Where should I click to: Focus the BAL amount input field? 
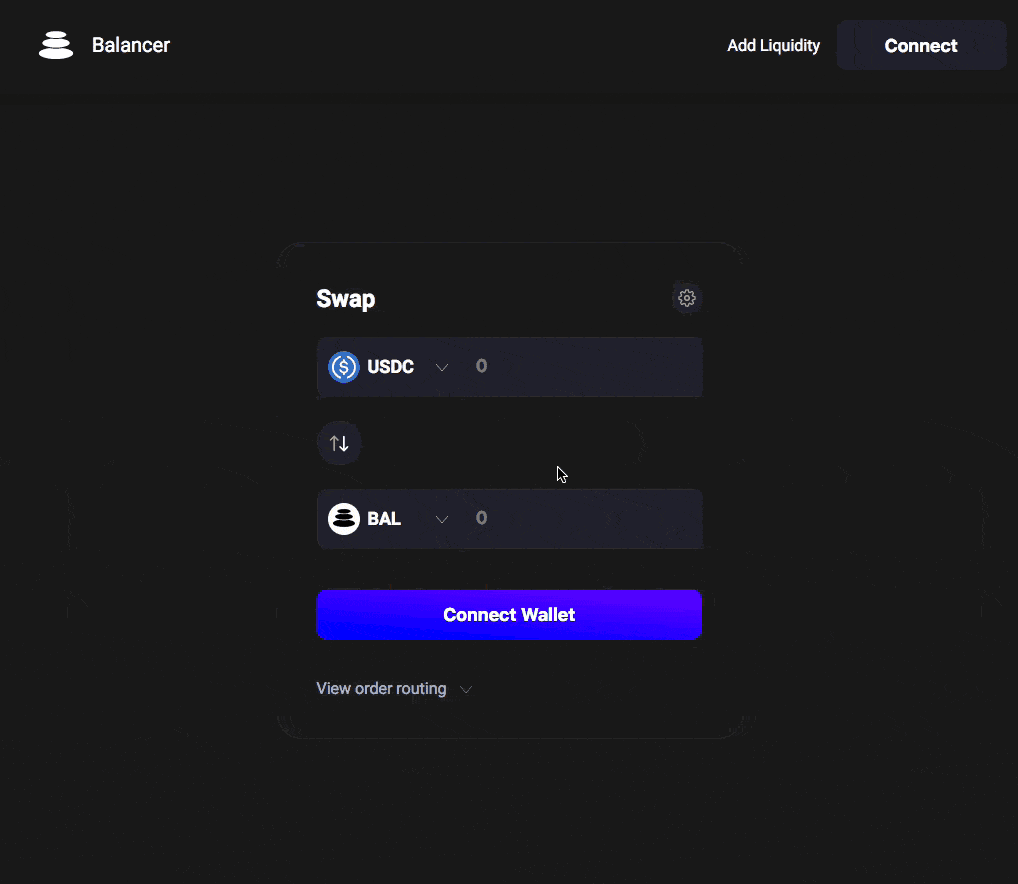(584, 519)
